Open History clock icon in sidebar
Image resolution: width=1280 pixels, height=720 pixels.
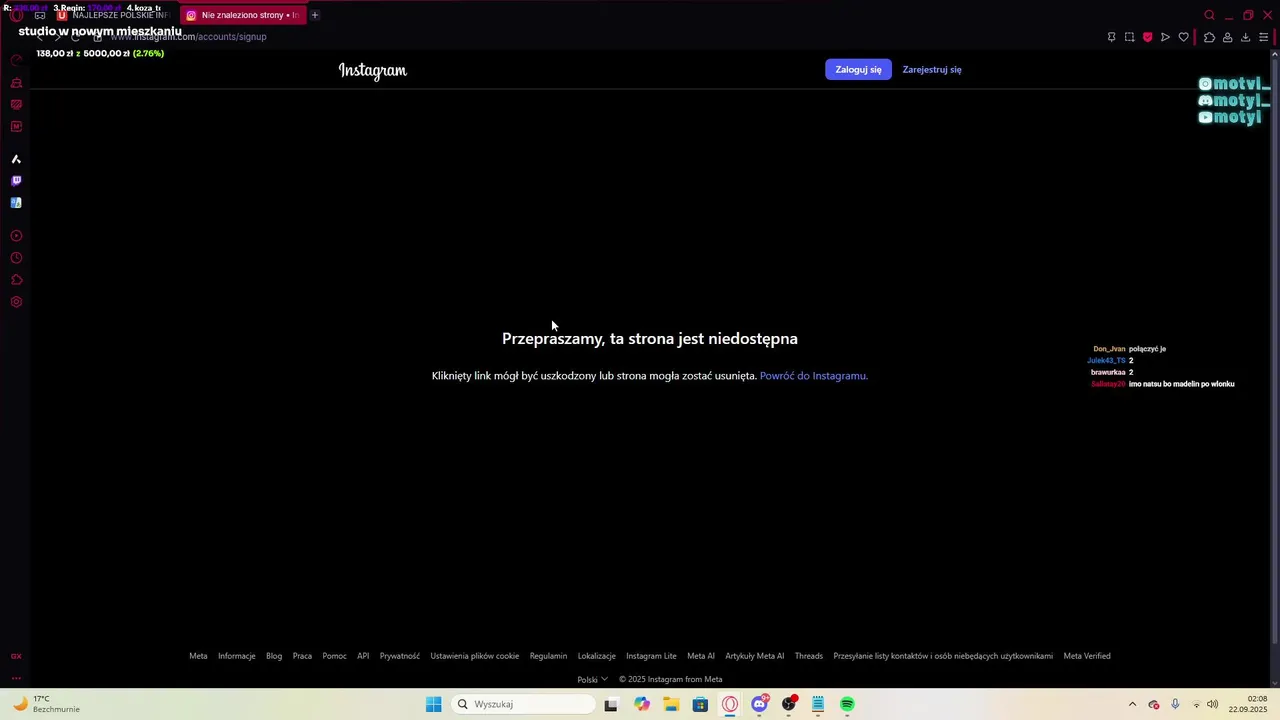pyautogui.click(x=16, y=258)
